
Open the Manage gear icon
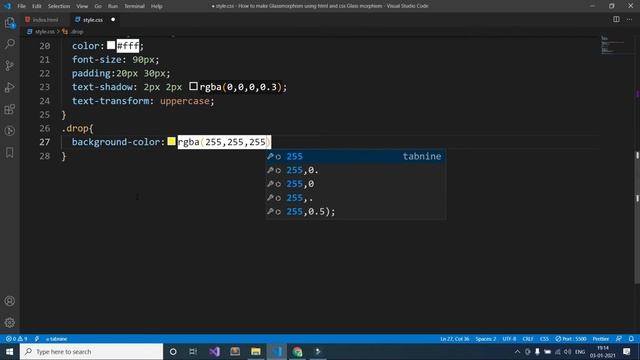coord(10,322)
